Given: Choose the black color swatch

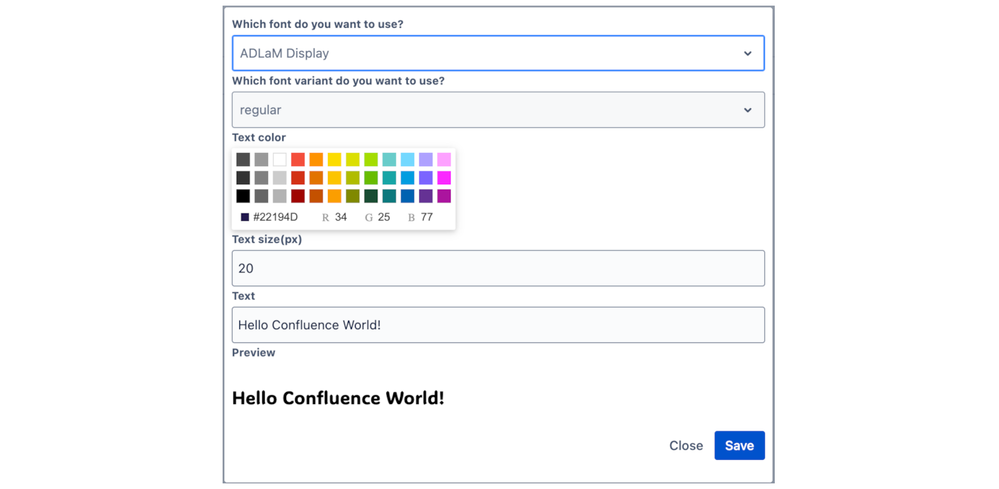Looking at the screenshot, I should pos(243,196).
